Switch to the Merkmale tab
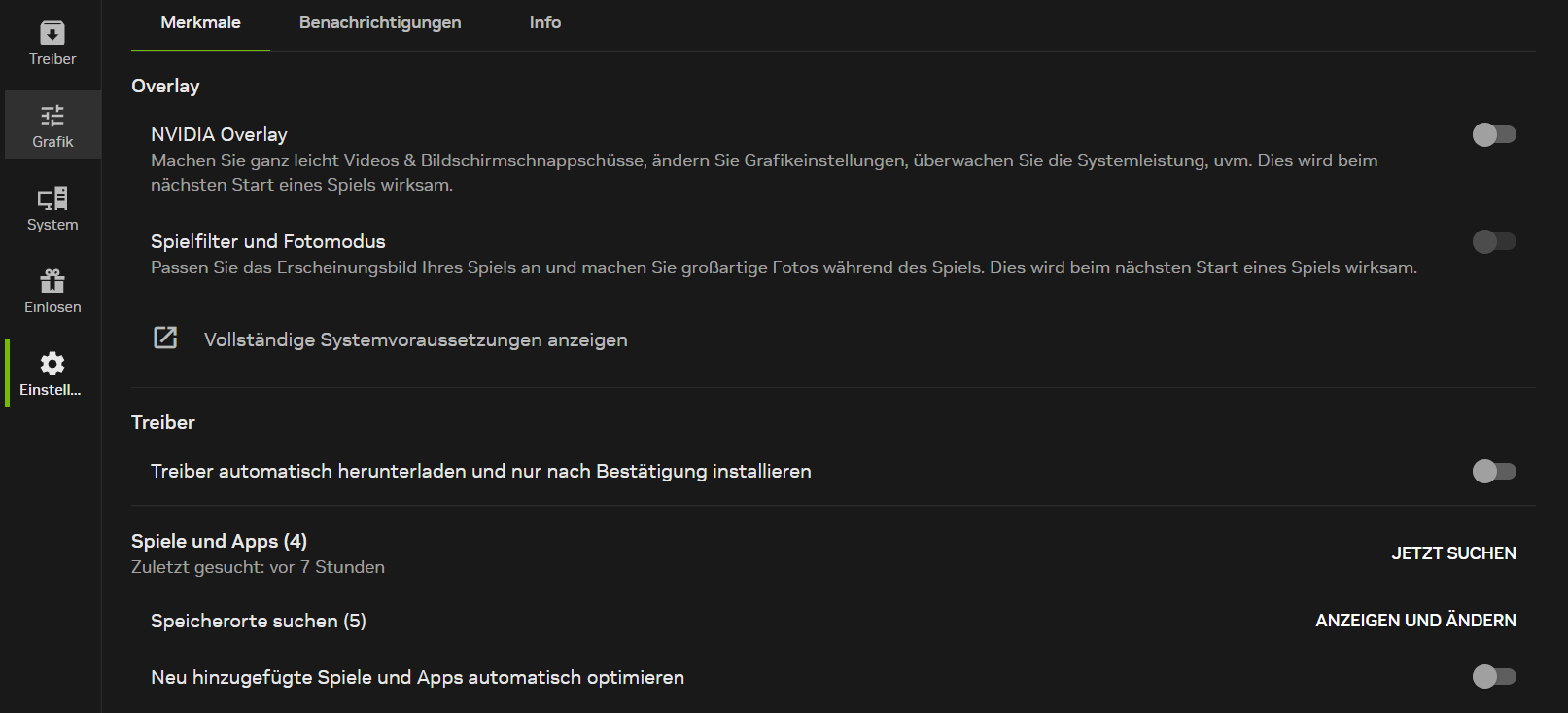The width and height of the screenshot is (1568, 713). coord(200,22)
